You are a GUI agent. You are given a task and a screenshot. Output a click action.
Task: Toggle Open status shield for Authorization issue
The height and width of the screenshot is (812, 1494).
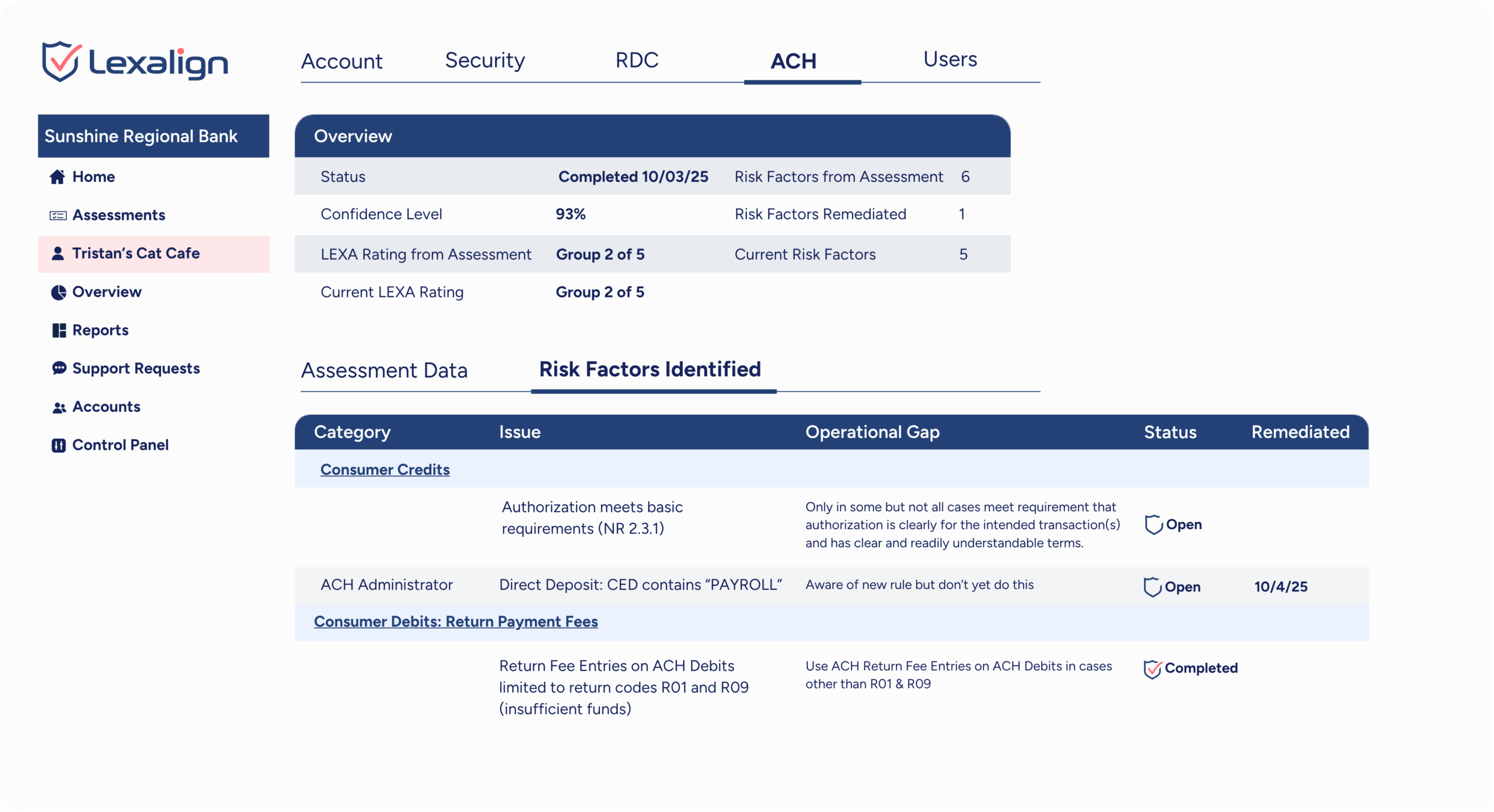click(x=1153, y=524)
